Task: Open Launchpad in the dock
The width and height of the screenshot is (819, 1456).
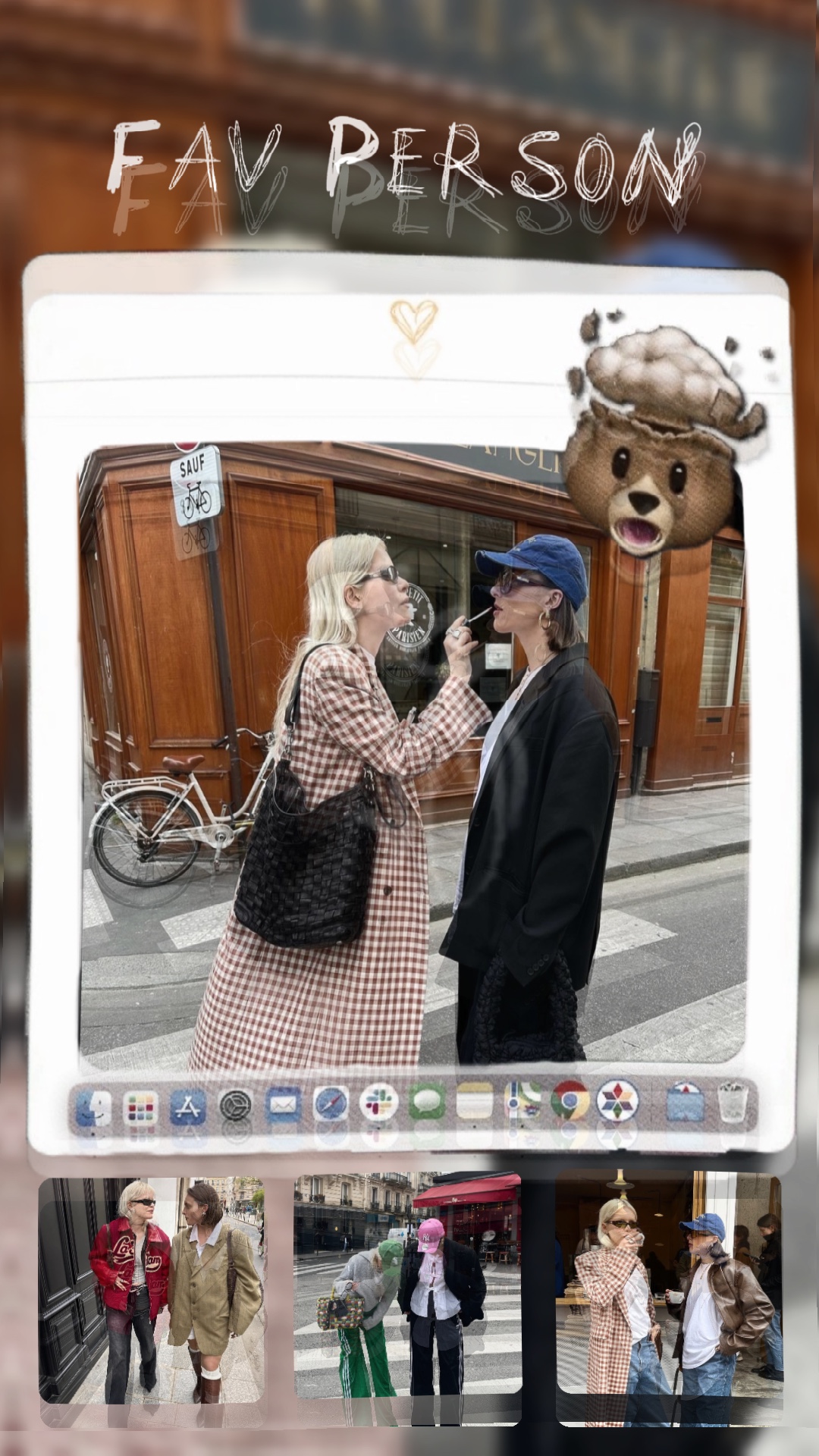Action: 140,1108
